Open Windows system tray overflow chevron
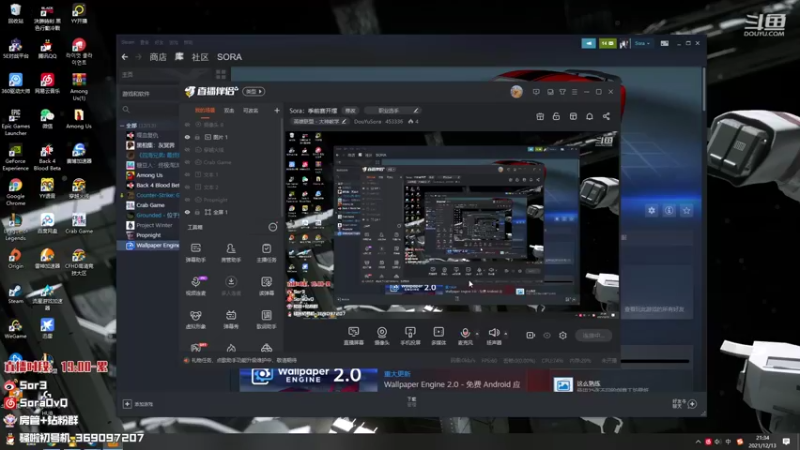 (698, 441)
